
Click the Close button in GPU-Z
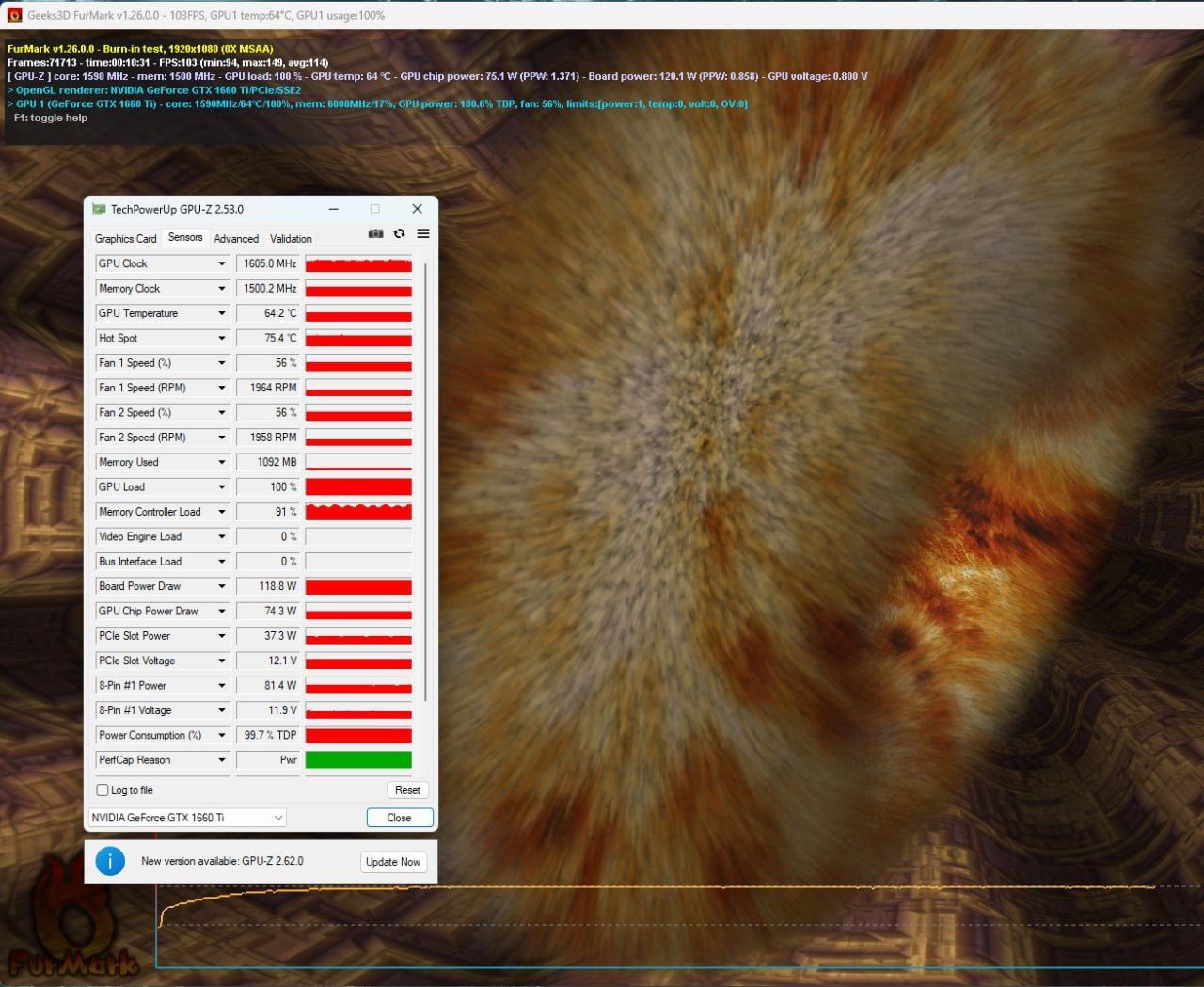click(399, 818)
